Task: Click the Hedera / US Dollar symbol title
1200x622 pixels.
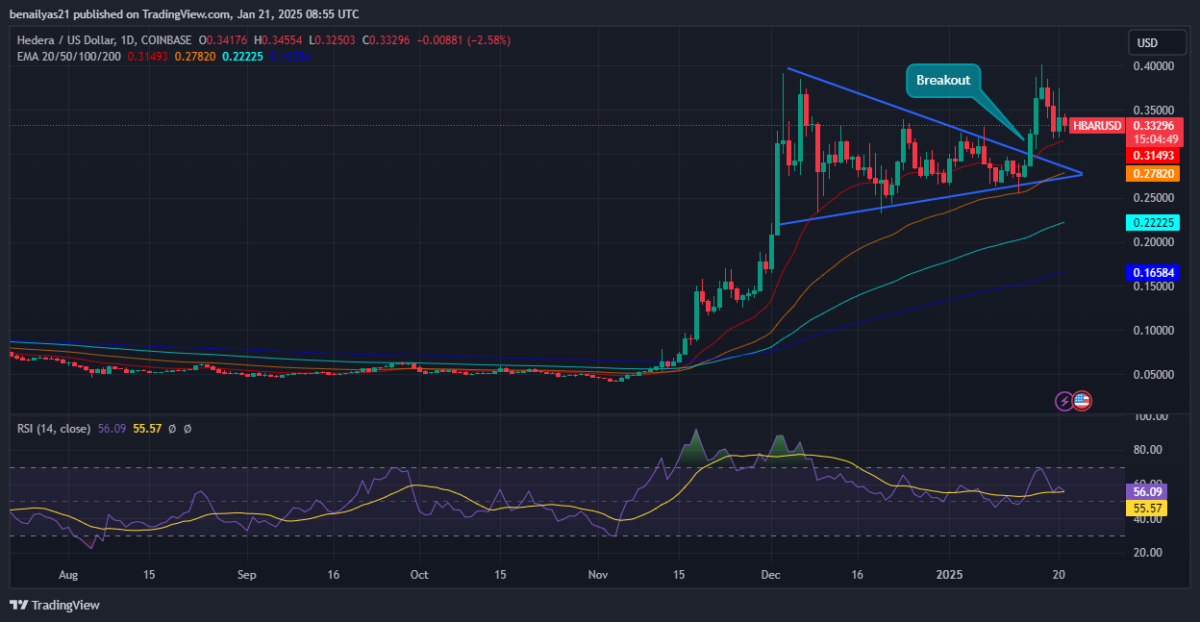Action: [x=62, y=39]
